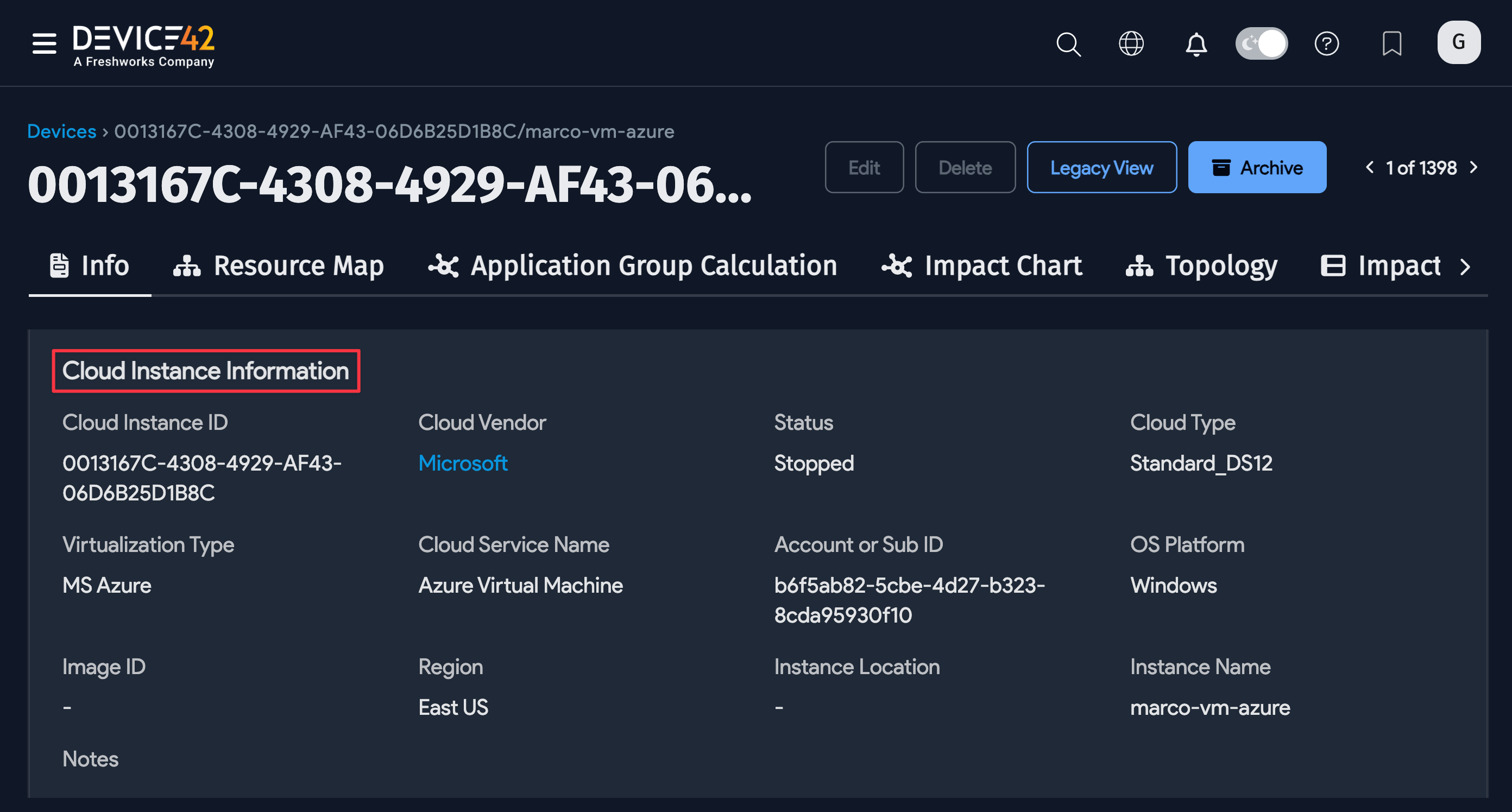Open the language globe selector
The height and width of the screenshot is (812, 1512).
point(1132,44)
